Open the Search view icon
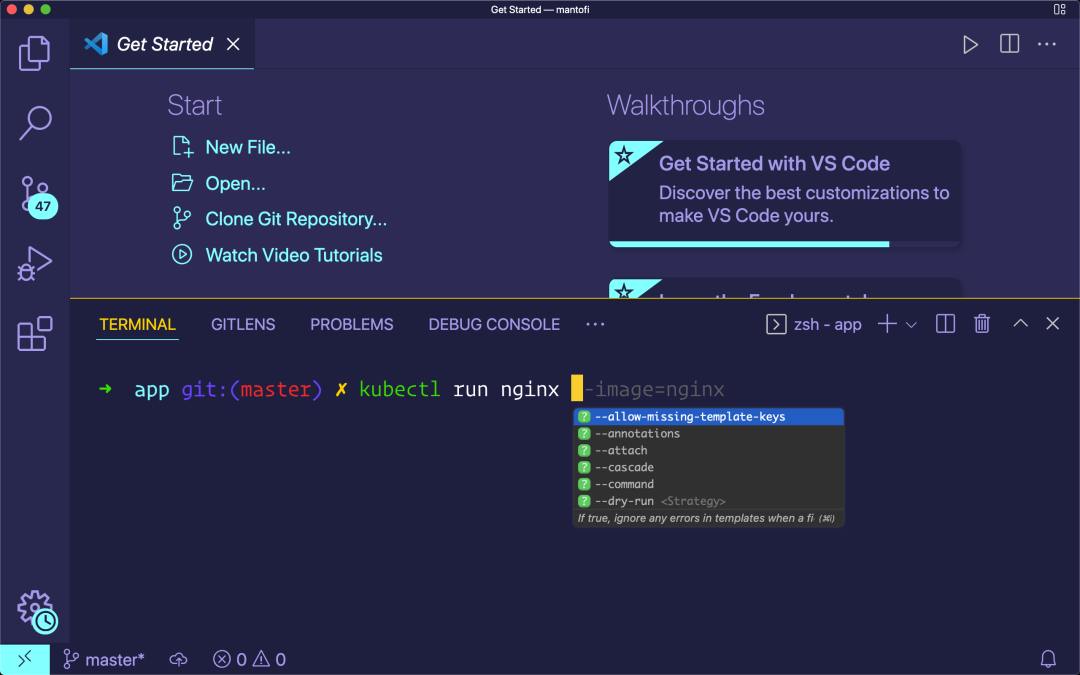Viewport: 1080px width, 675px height. (x=34, y=123)
